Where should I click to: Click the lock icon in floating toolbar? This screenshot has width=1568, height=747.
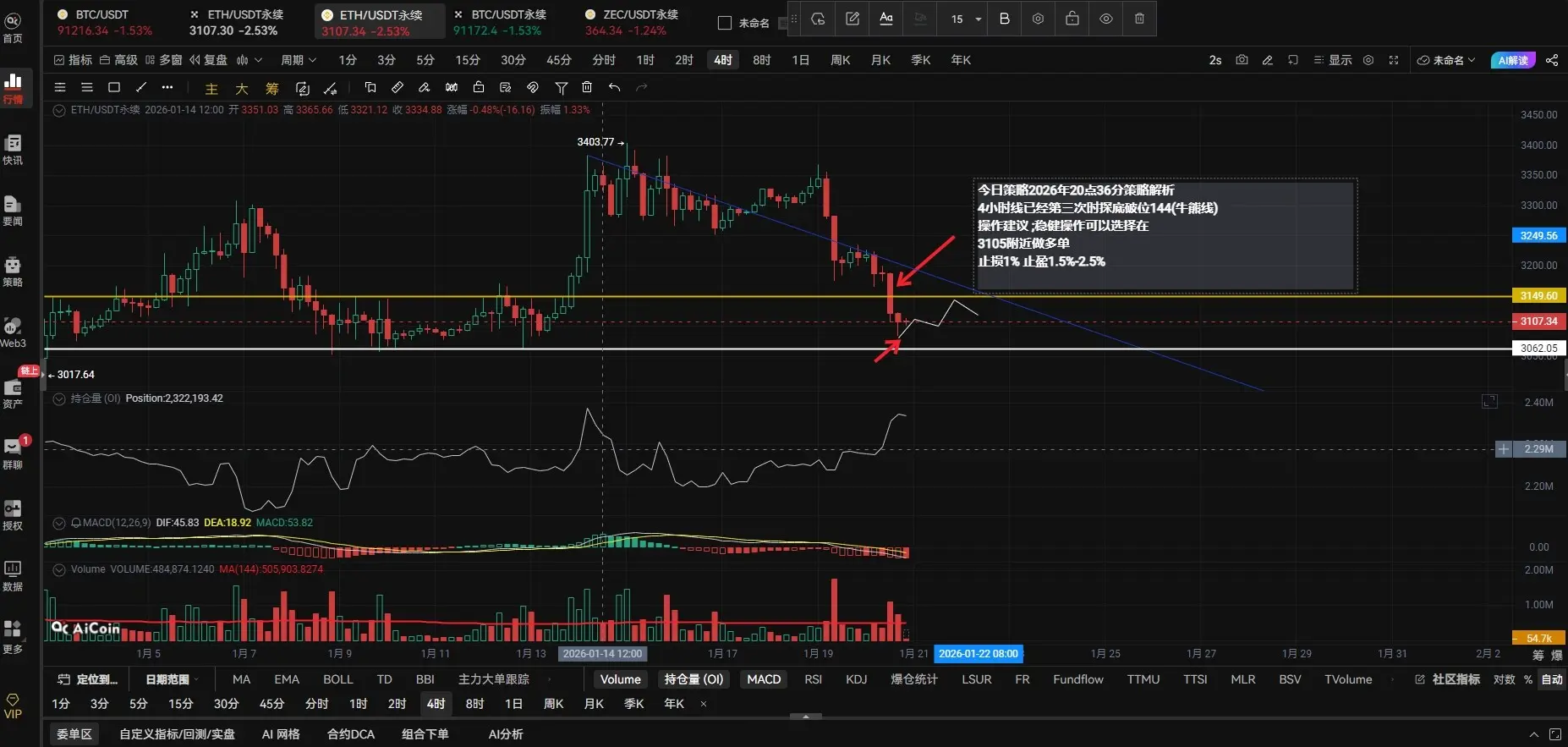pyautogui.click(x=1072, y=19)
